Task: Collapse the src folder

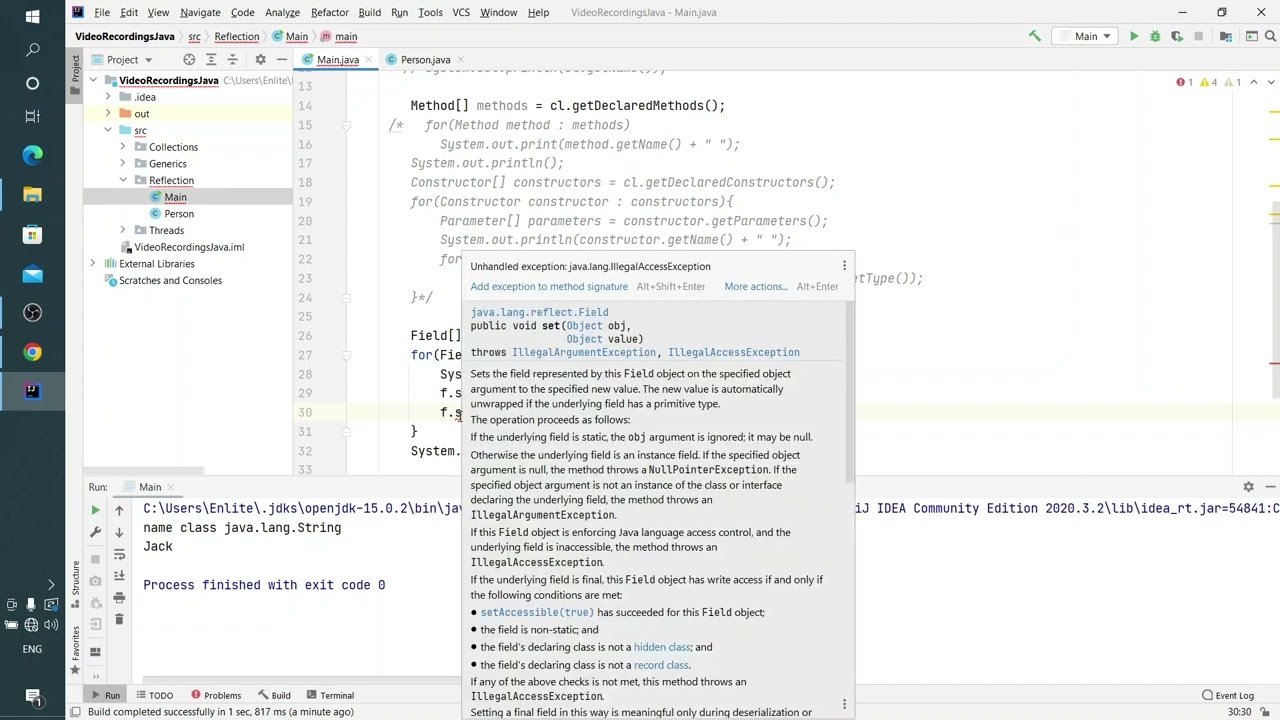Action: 108,130
